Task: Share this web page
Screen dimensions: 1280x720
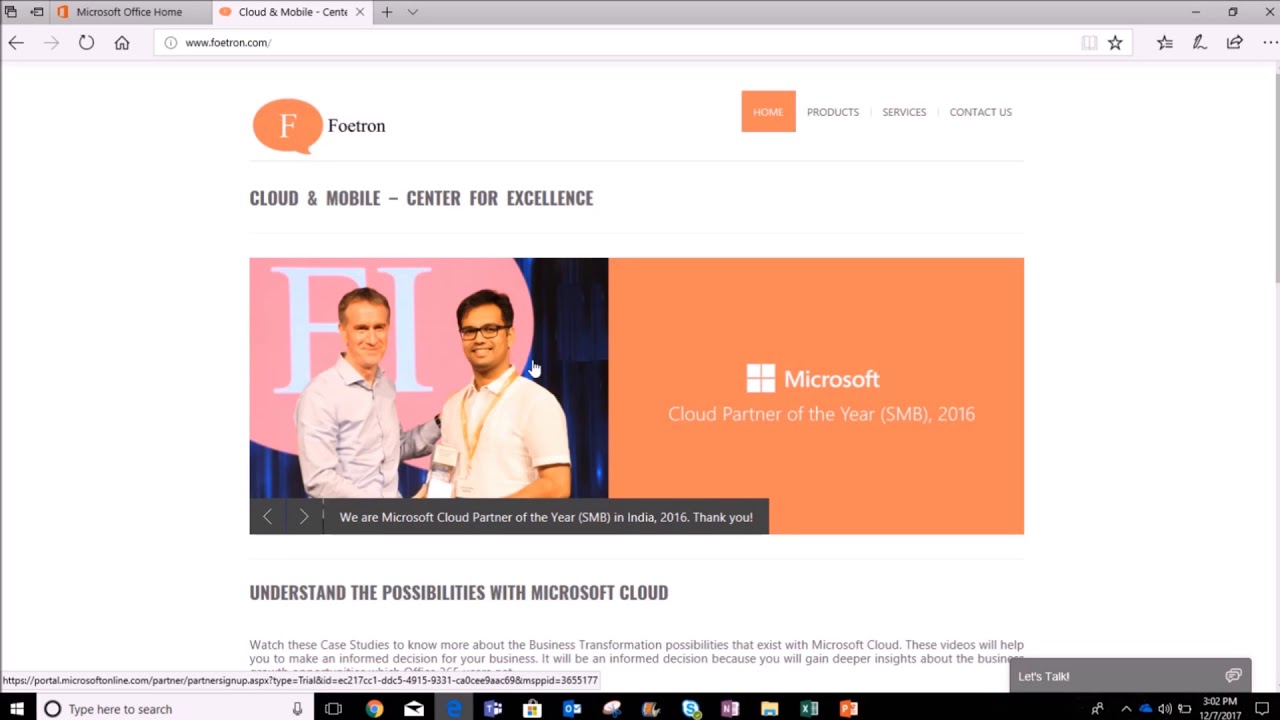Action: point(1235,43)
